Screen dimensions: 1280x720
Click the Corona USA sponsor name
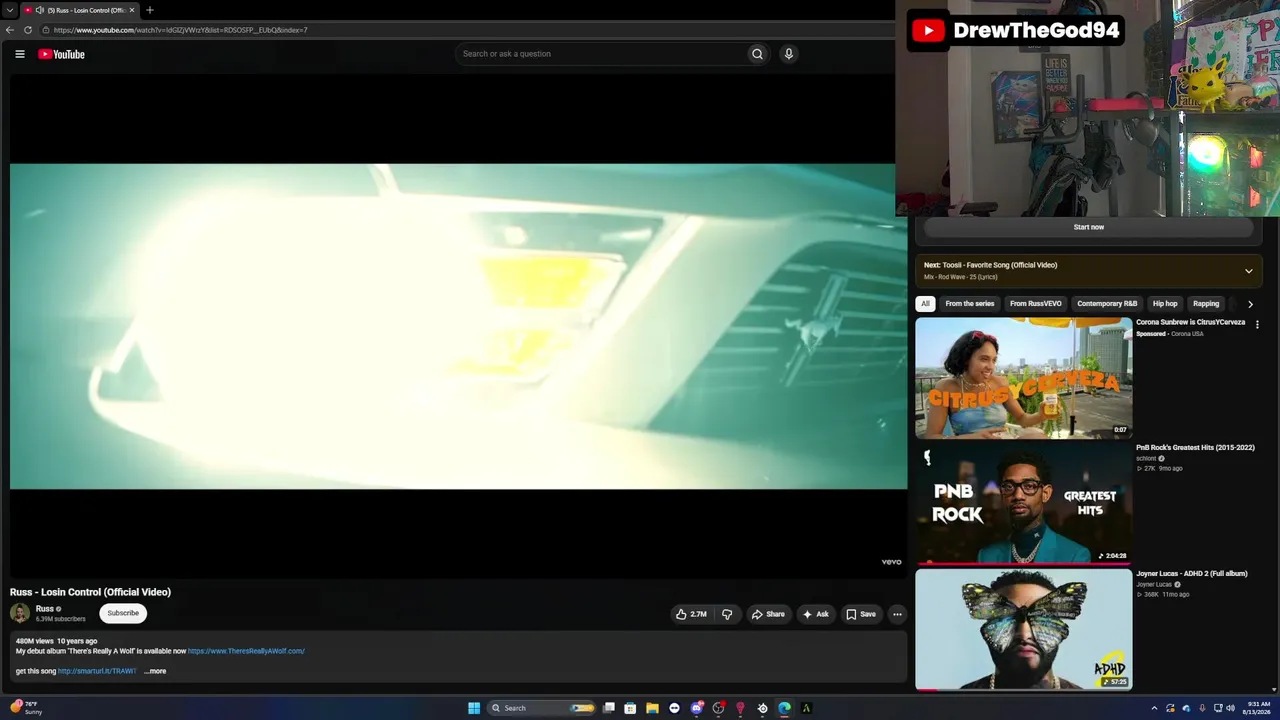pos(1187,334)
